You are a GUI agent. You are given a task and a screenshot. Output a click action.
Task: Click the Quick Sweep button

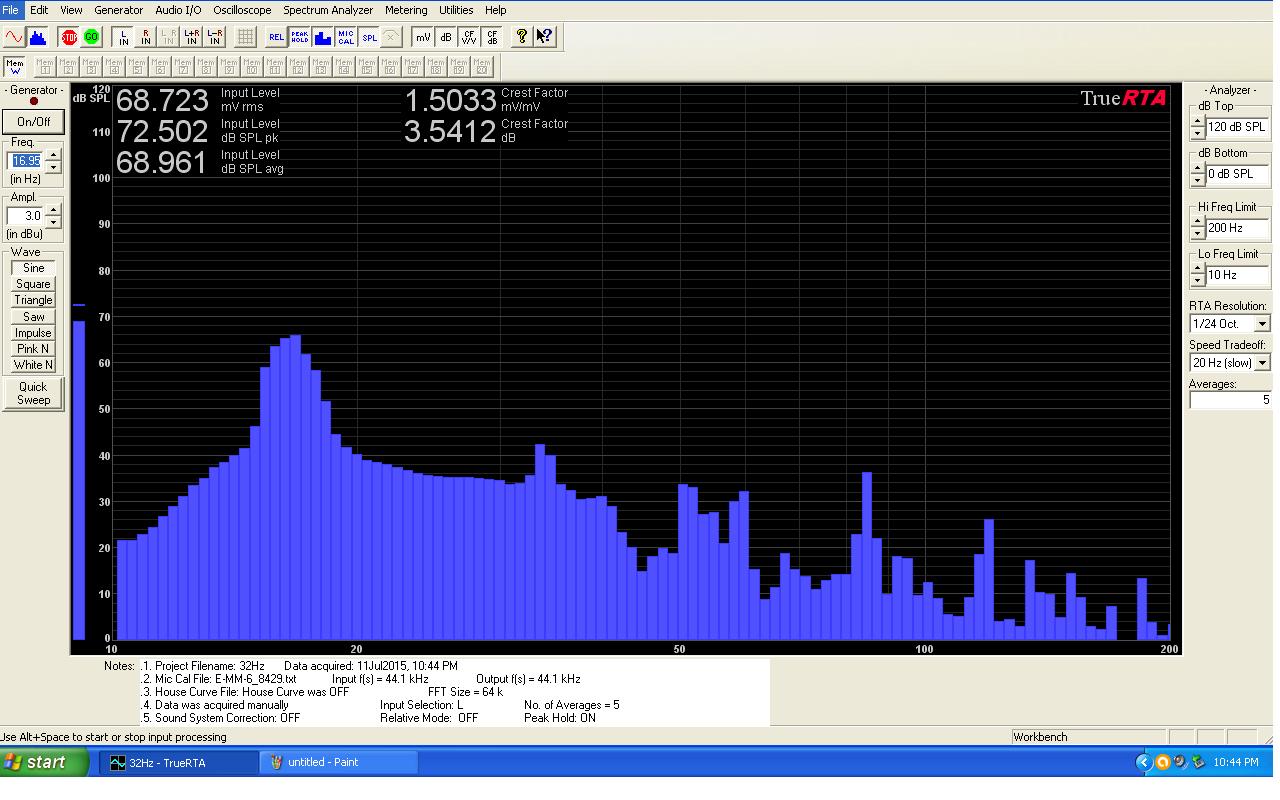point(33,393)
